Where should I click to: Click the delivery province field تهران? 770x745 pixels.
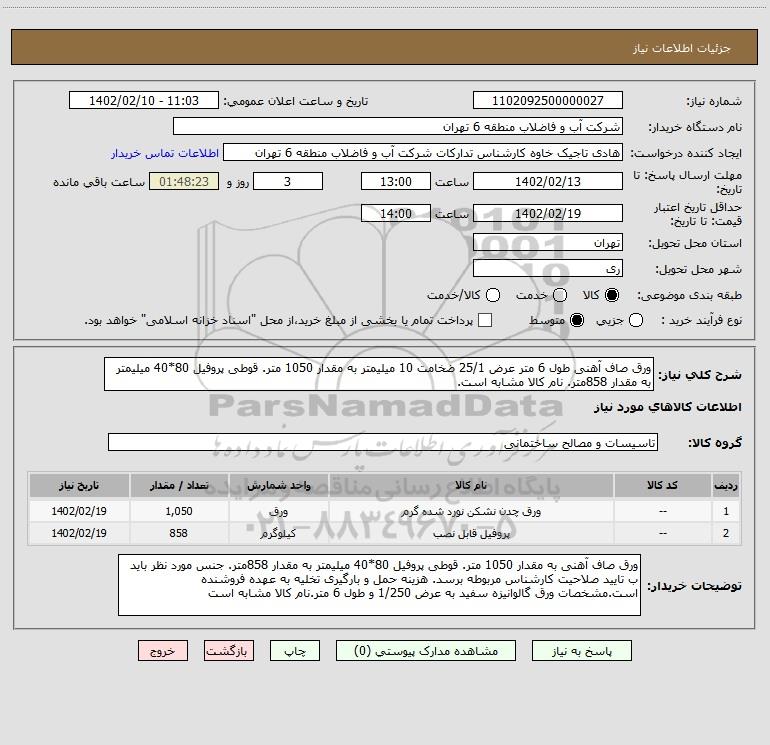coord(548,242)
